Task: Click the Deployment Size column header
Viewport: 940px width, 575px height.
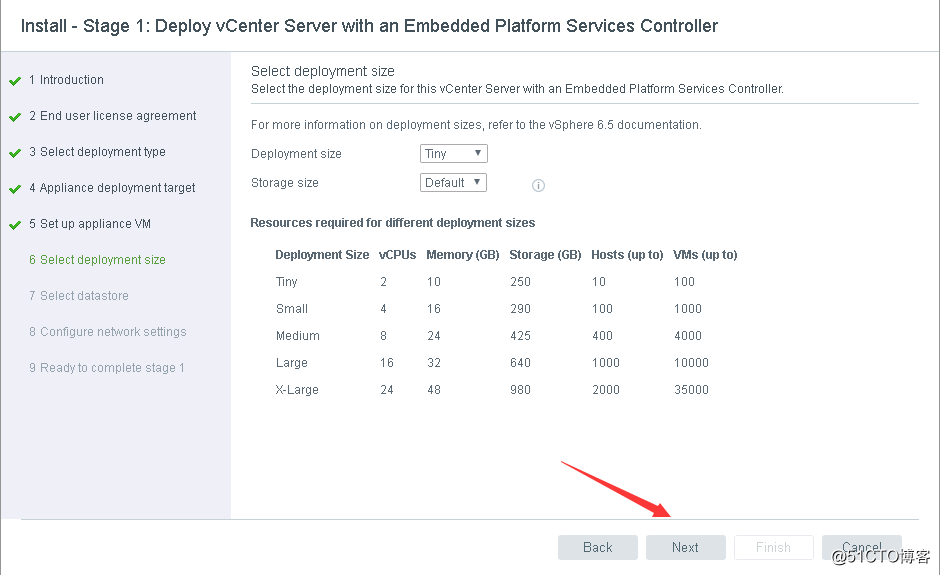Action: (322, 255)
